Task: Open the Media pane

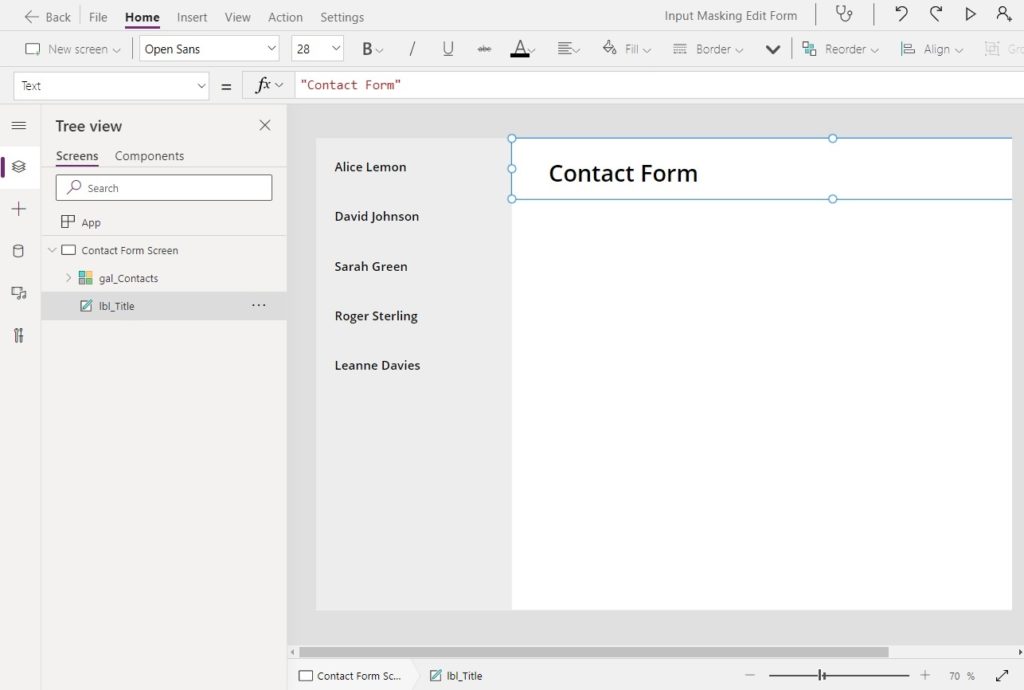Action: (18, 293)
